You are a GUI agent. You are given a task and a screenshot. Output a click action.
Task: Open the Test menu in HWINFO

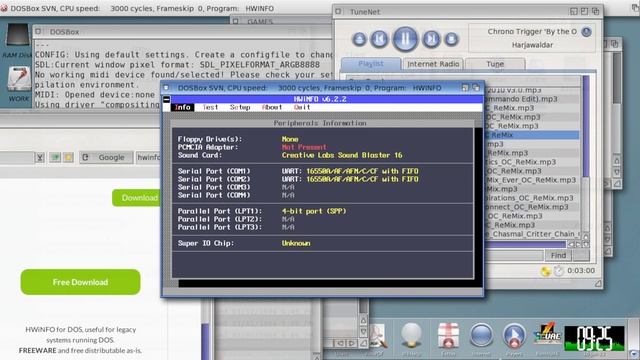(210, 107)
